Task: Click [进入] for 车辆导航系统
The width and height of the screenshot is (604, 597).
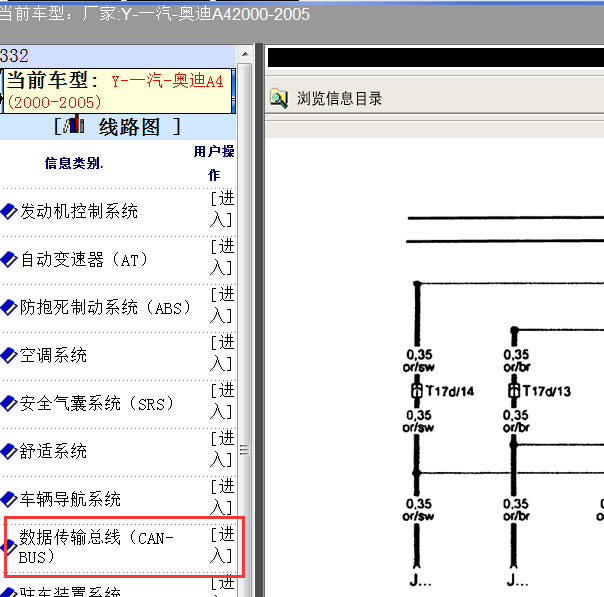Action: (x=222, y=497)
